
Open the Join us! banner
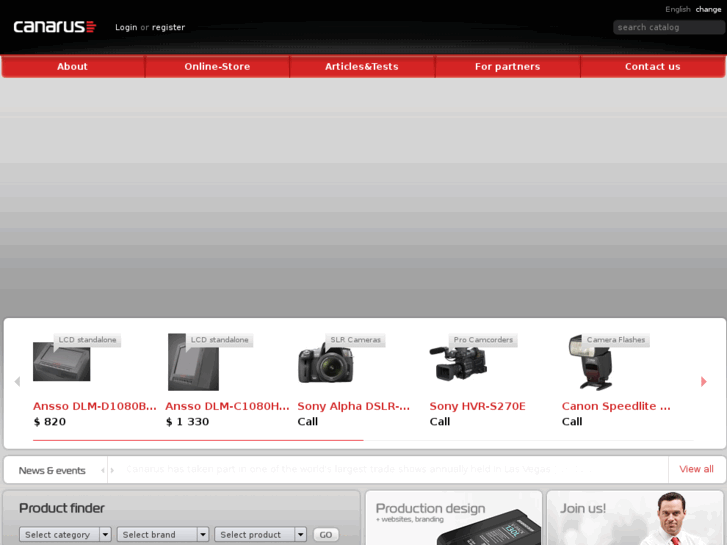pyautogui.click(x=635, y=518)
